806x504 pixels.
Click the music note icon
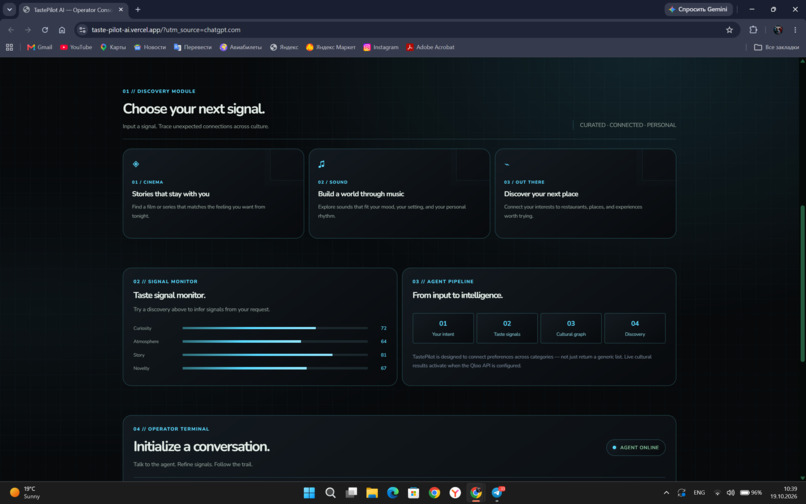(321, 164)
